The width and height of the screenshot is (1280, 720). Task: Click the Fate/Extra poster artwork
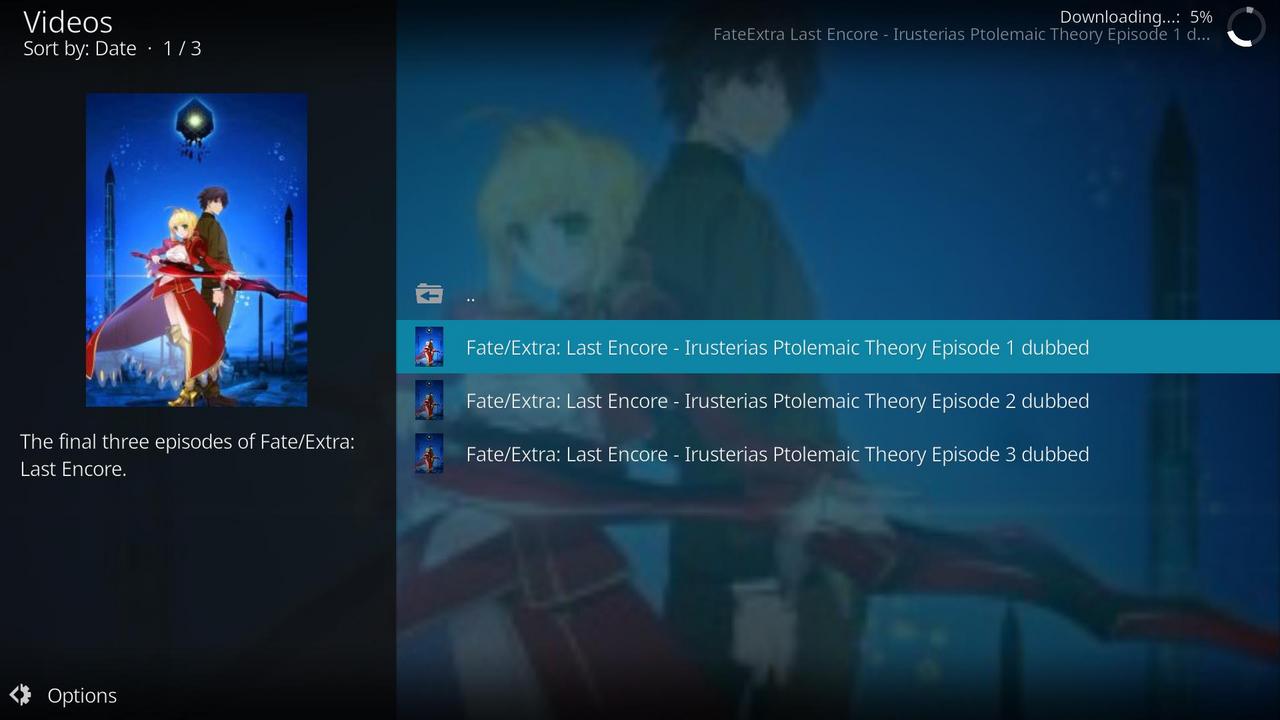coord(196,250)
